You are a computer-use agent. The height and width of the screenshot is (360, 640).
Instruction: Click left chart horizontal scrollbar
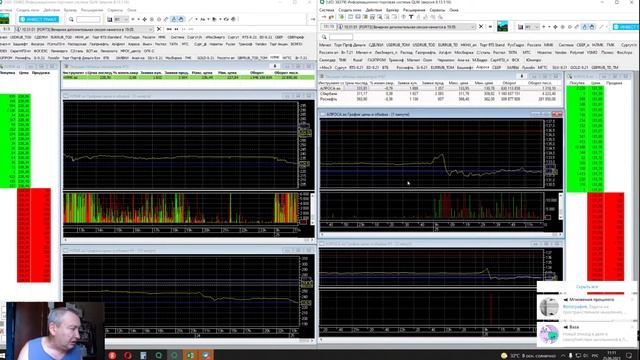(188, 240)
